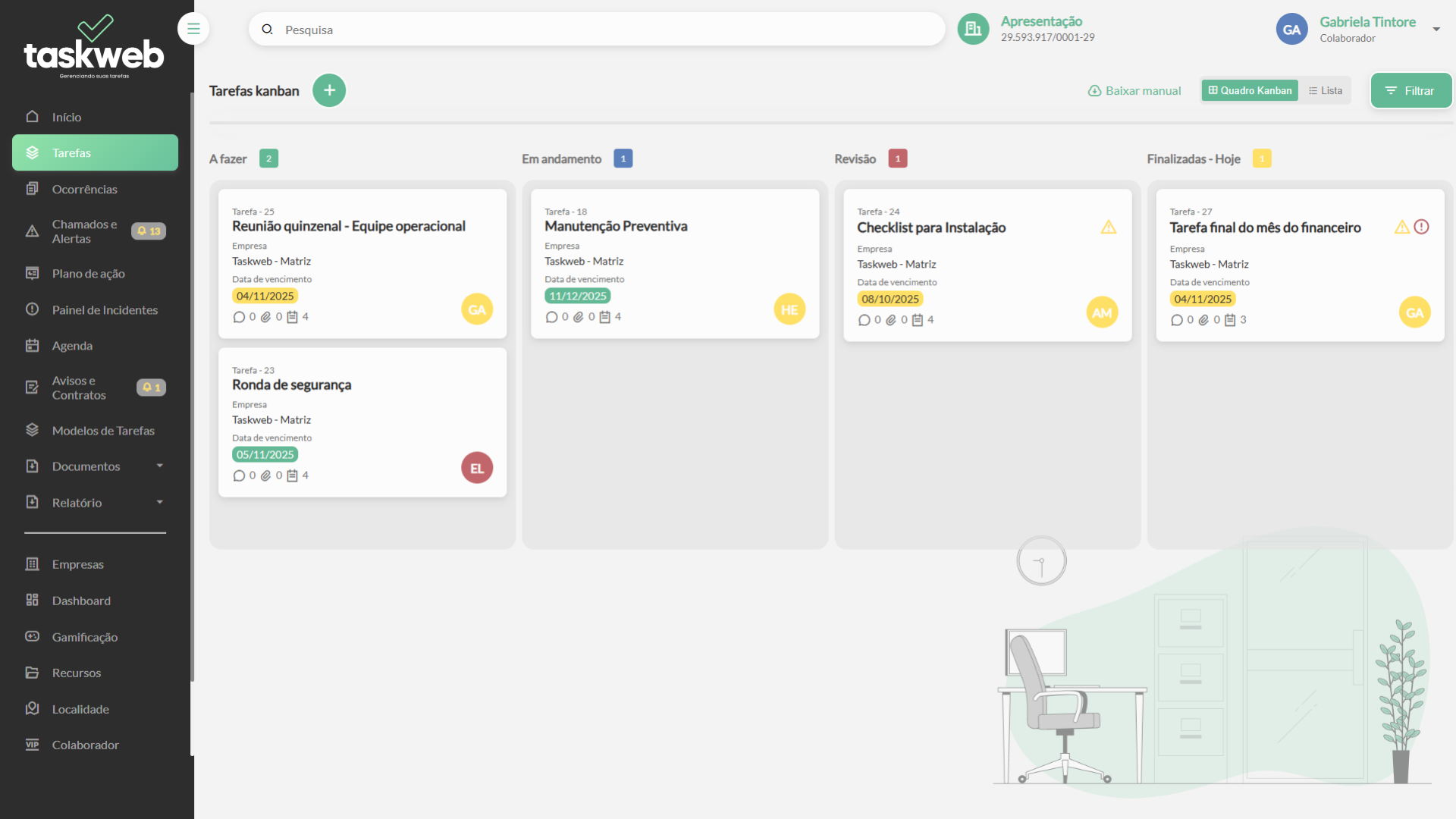Click the Filtrar button
The image size is (1456, 819).
[x=1411, y=90]
